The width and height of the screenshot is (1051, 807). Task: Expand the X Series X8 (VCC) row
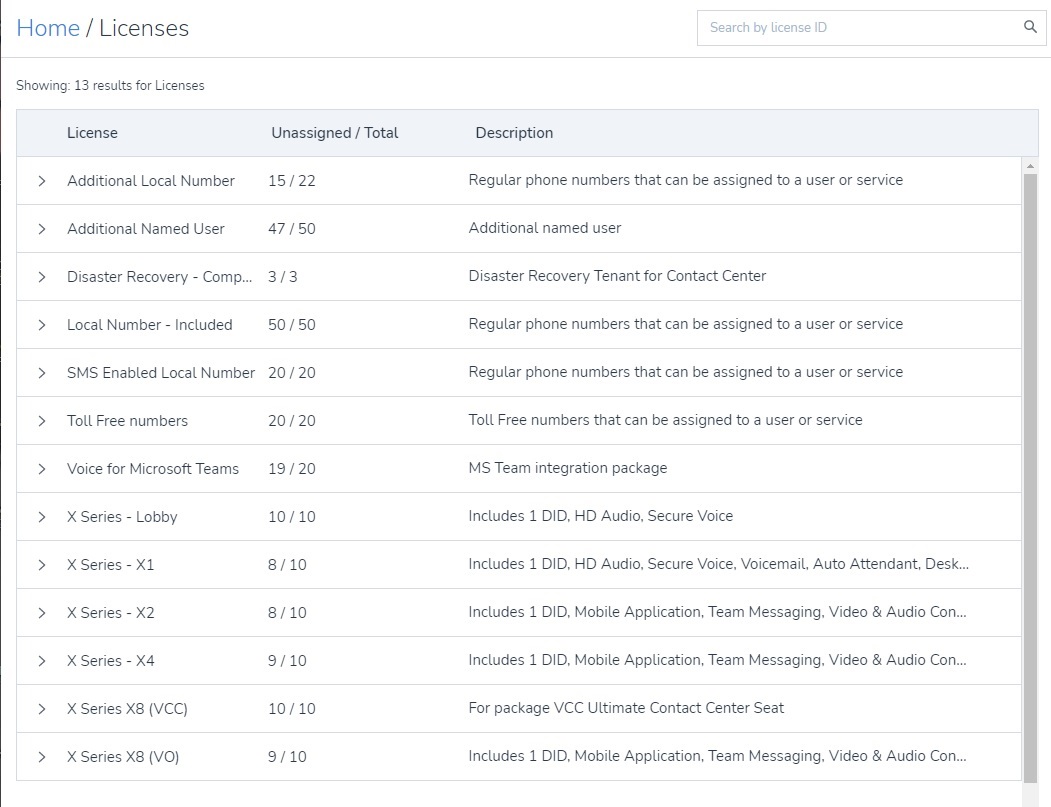[x=42, y=709]
